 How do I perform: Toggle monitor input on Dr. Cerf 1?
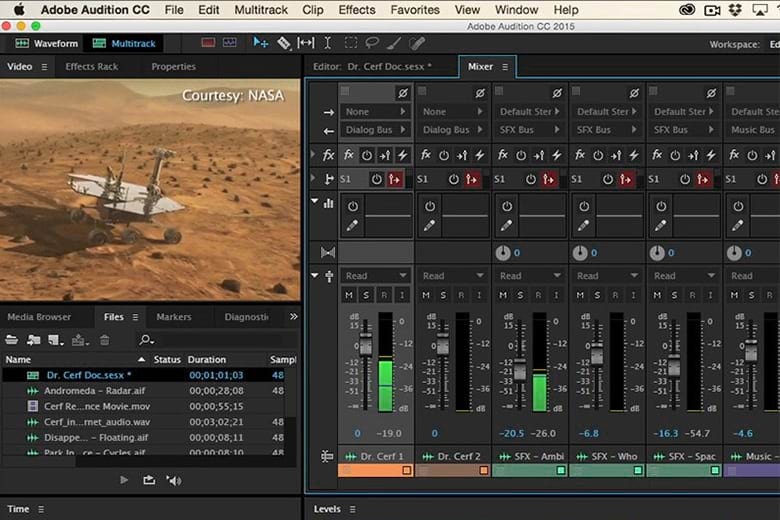tap(402, 296)
